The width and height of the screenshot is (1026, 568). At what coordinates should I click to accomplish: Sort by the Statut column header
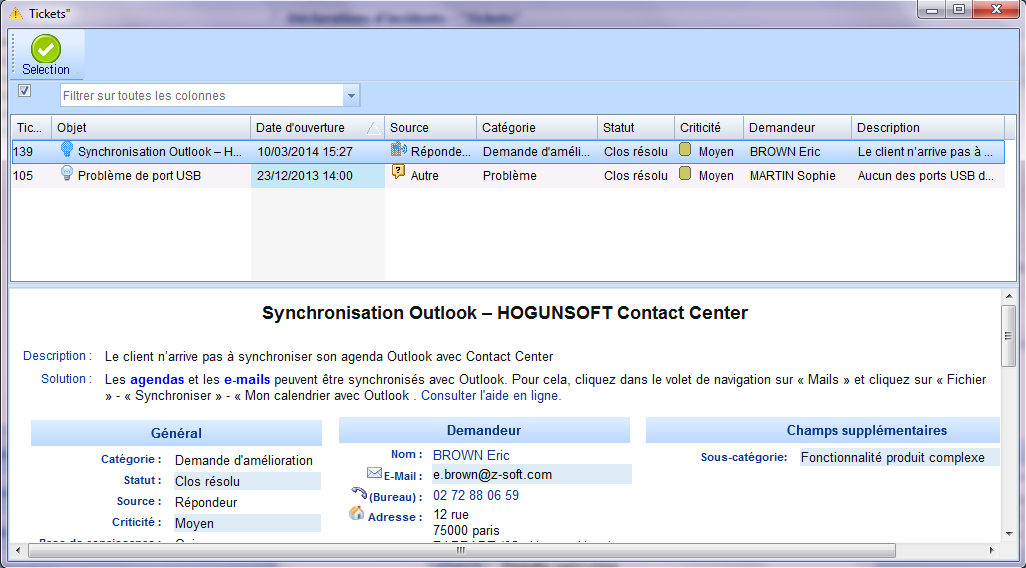tap(635, 128)
